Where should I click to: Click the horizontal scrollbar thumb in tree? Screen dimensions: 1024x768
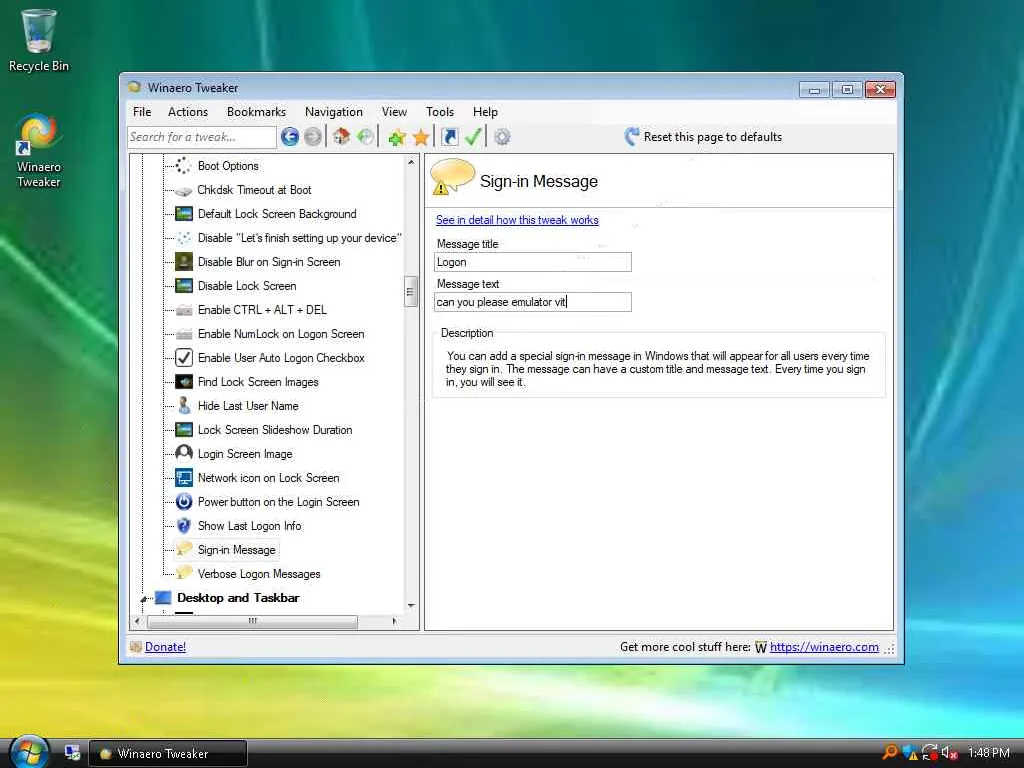pyautogui.click(x=253, y=621)
